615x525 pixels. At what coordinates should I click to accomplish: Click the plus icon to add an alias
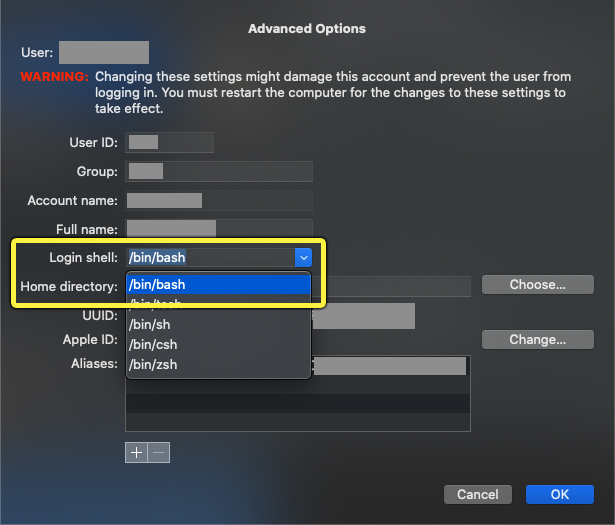(x=136, y=452)
